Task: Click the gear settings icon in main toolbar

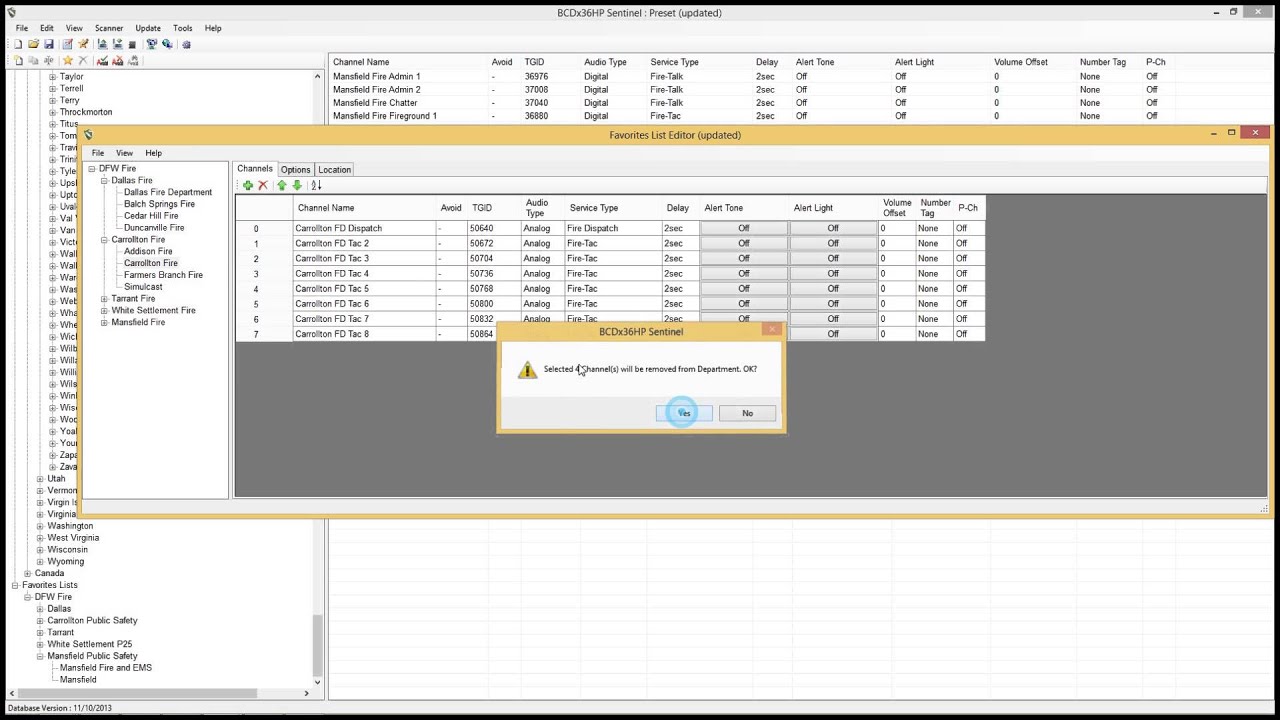Action: [186, 44]
